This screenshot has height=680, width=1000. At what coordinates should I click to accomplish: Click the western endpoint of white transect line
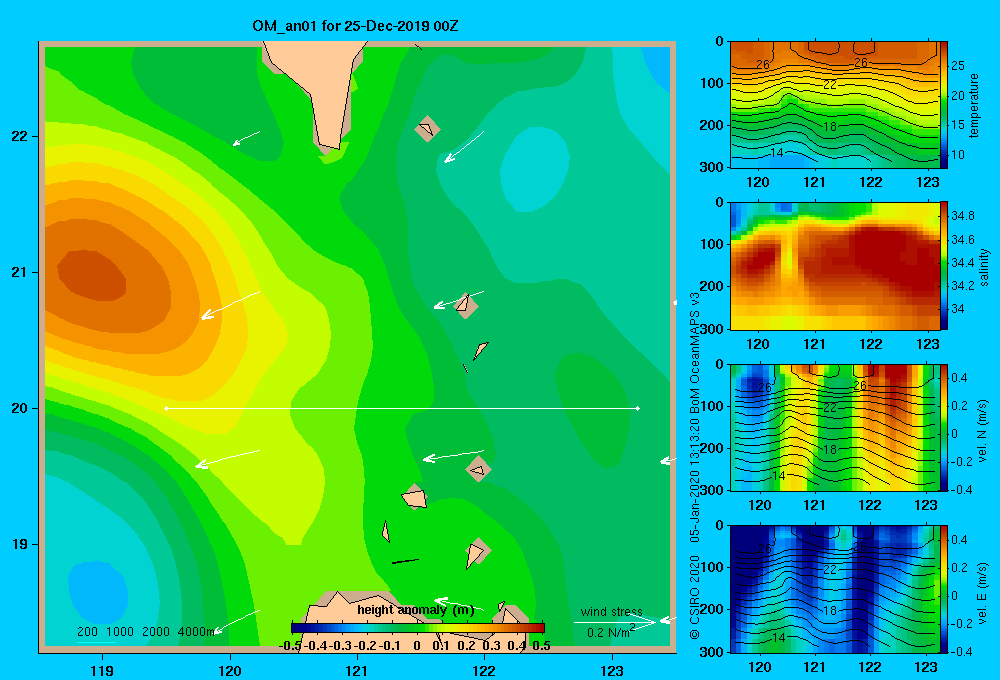point(166,408)
